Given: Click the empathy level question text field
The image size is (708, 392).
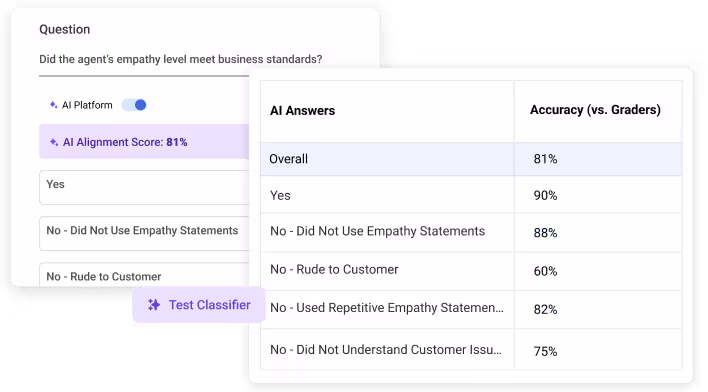Looking at the screenshot, I should click(181, 60).
